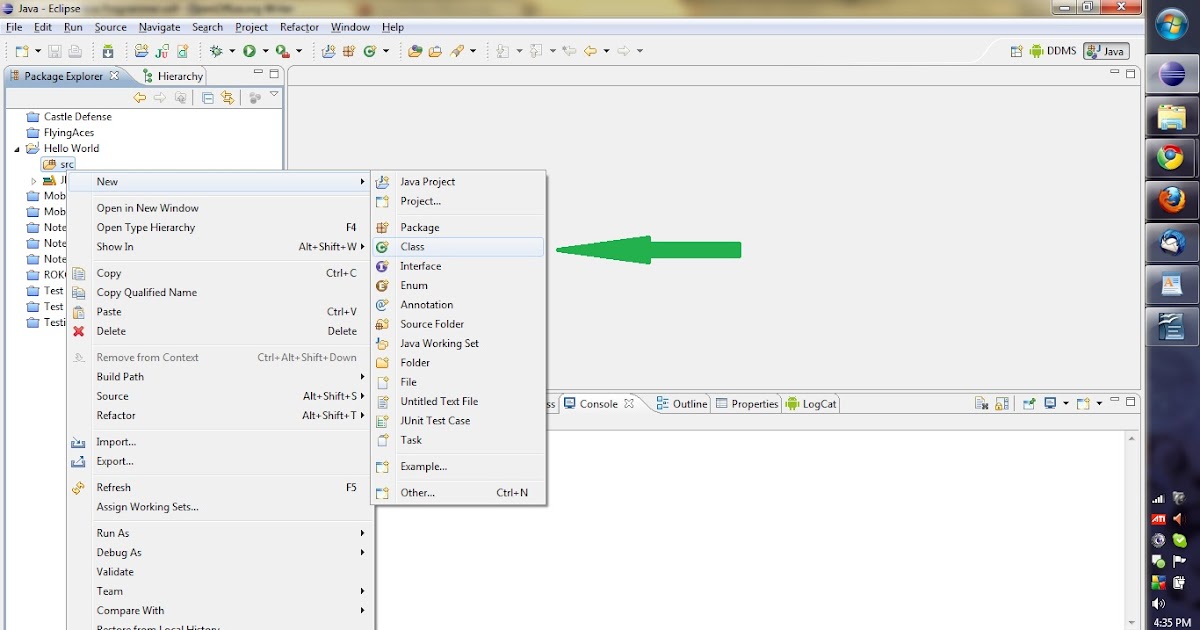This screenshot has width=1200, height=630.
Task: Toggle Link with Editor in Package Explorer
Action: [228, 96]
